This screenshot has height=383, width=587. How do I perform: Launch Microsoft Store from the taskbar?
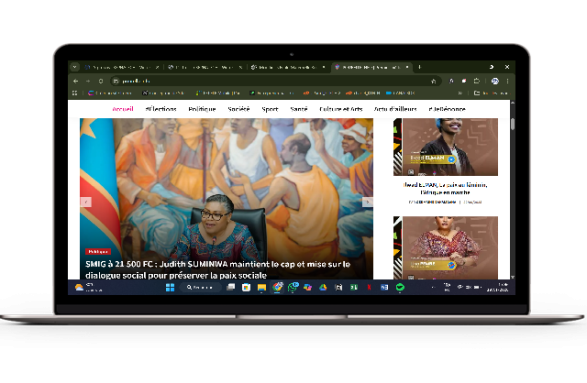coord(246,287)
